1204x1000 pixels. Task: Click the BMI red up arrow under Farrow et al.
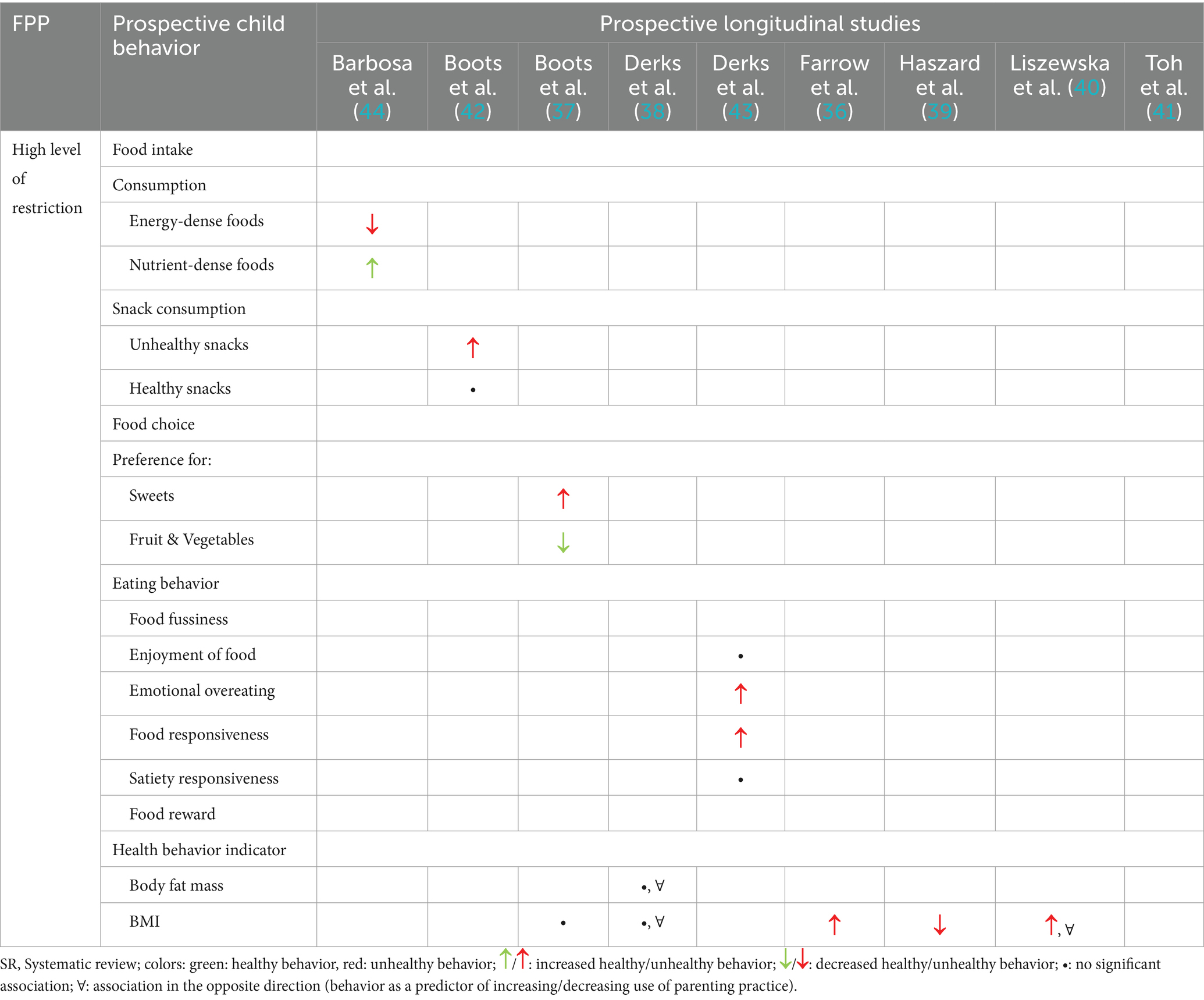pos(834,924)
